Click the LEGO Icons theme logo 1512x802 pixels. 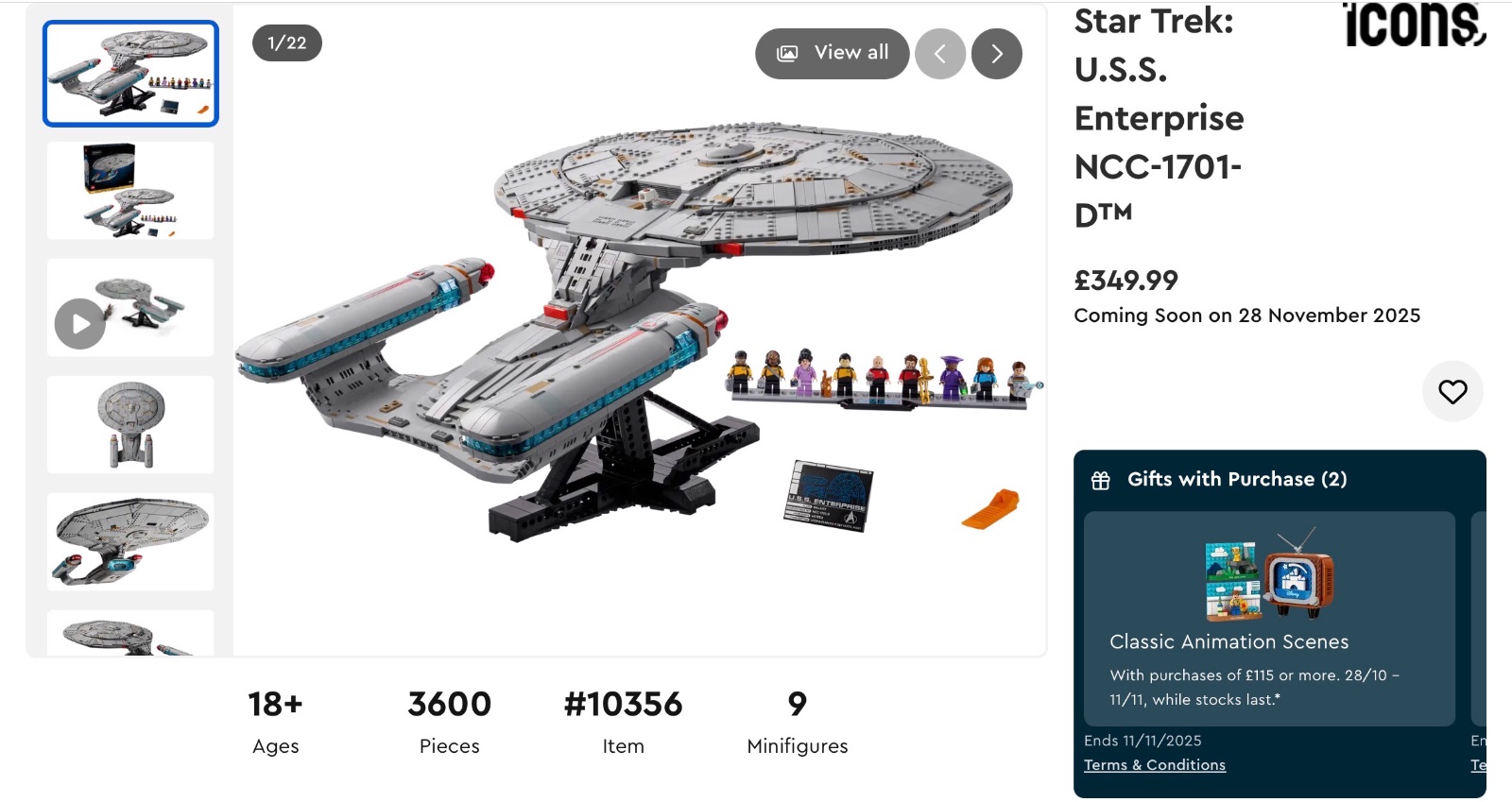pyautogui.click(x=1414, y=25)
